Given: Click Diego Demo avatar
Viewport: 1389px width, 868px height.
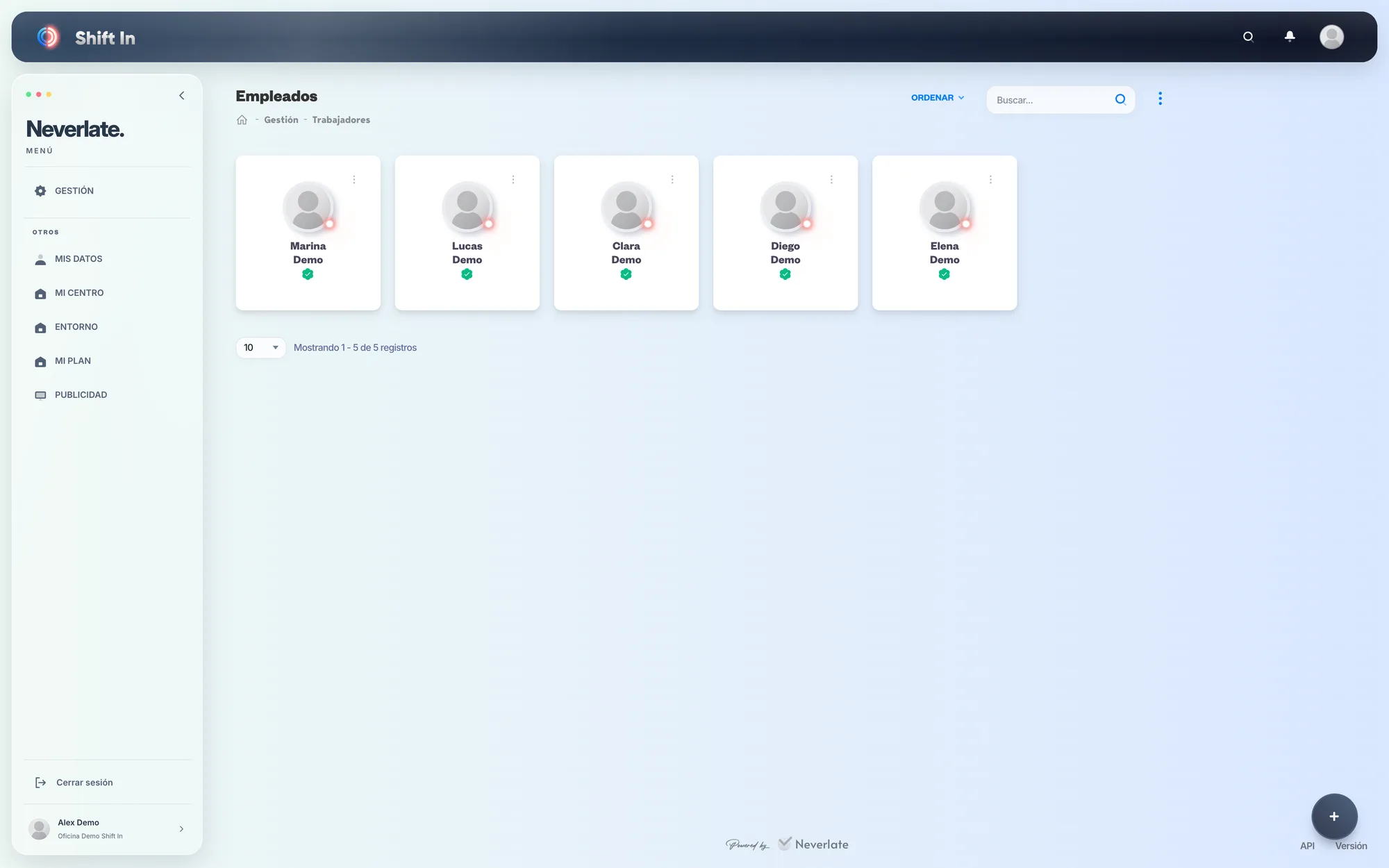Looking at the screenshot, I should tap(785, 207).
